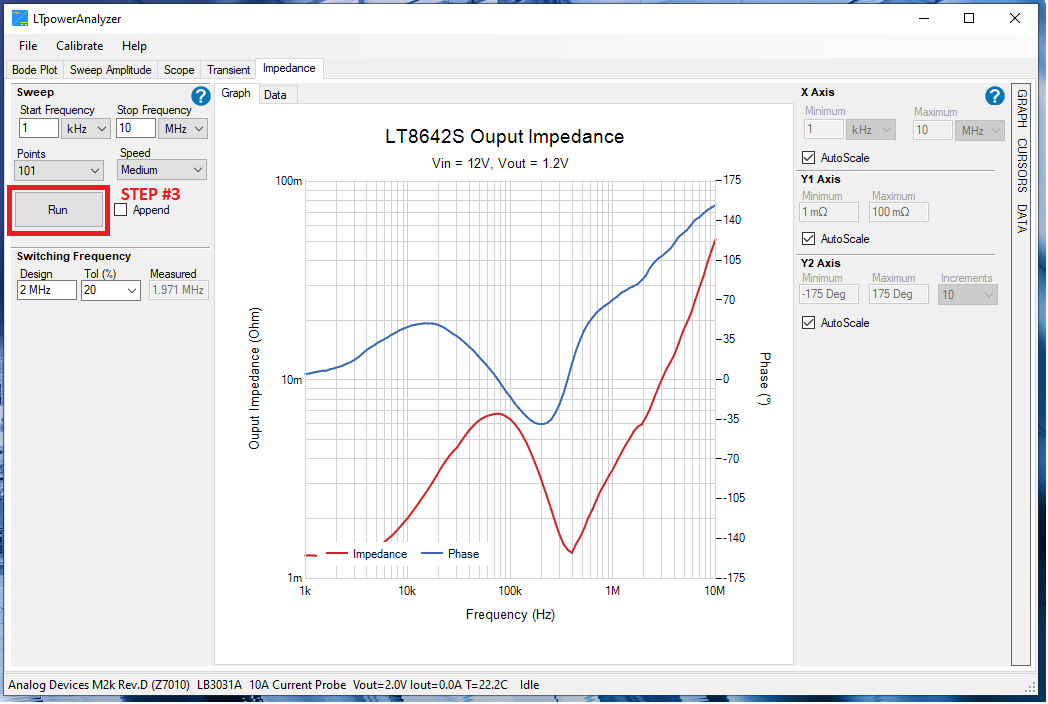Expand the Points dropdown

60,171
